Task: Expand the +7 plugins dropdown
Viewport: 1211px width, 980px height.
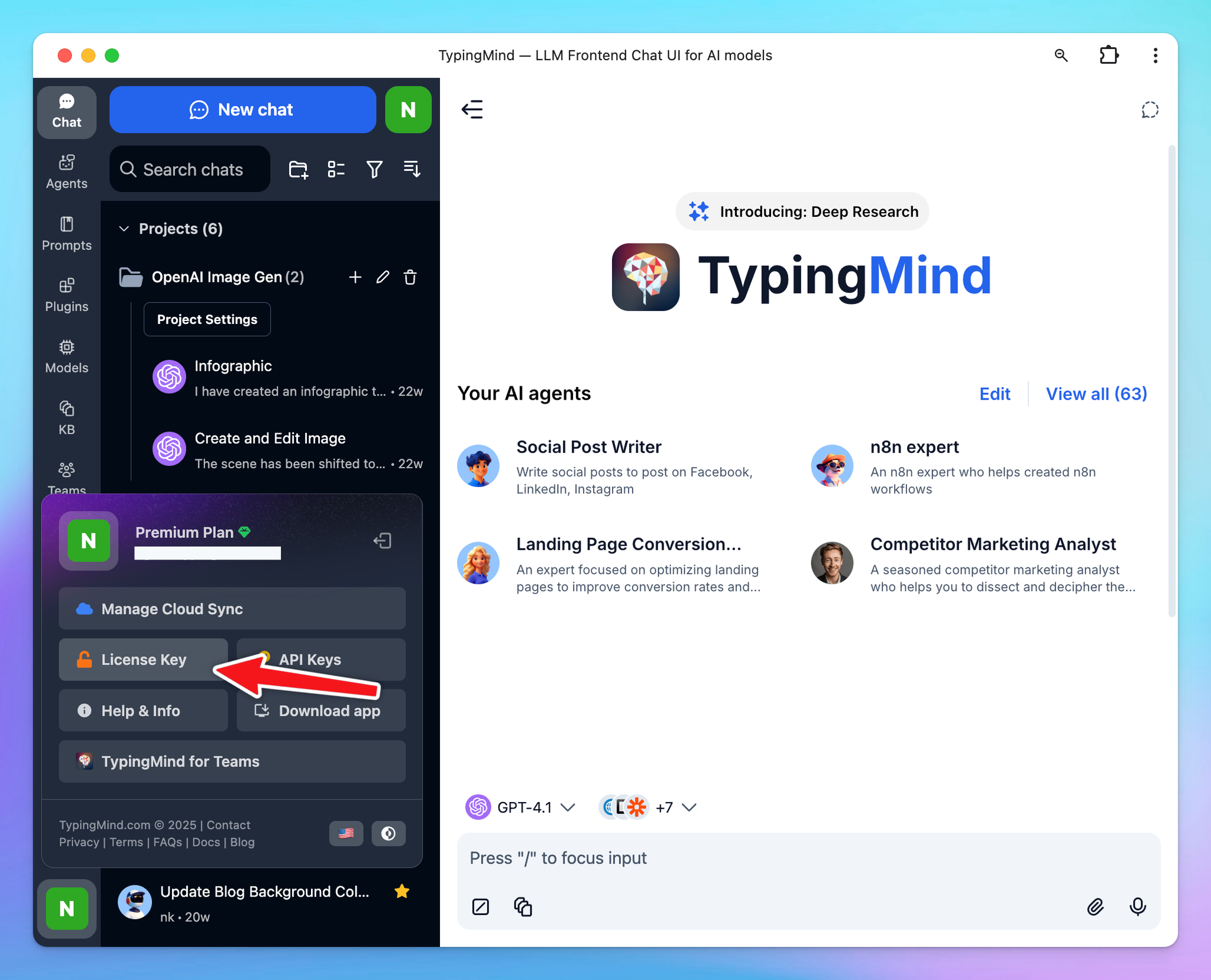Action: [x=676, y=807]
